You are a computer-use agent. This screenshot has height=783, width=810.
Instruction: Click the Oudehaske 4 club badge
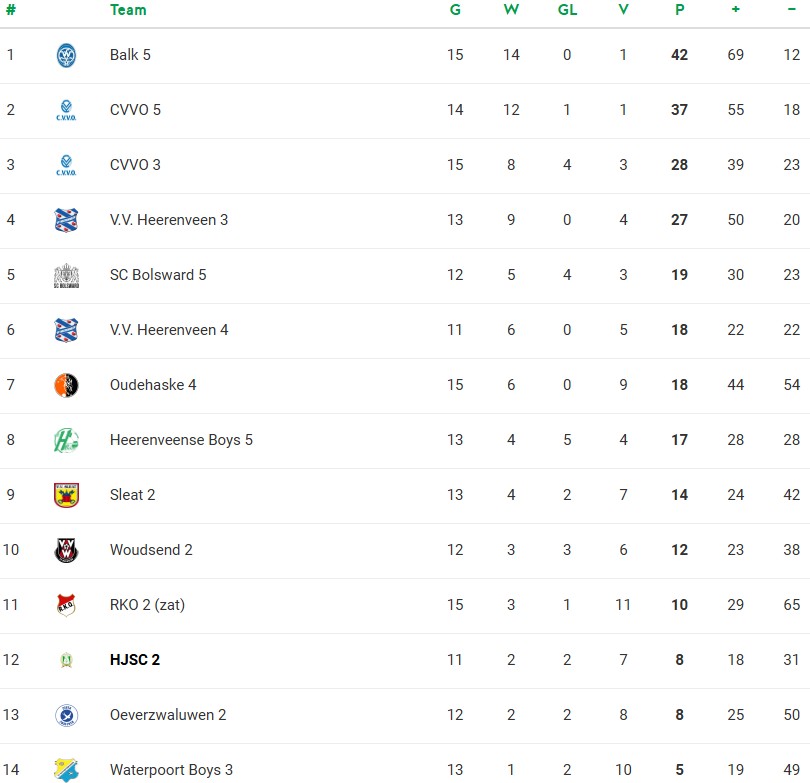[66, 385]
